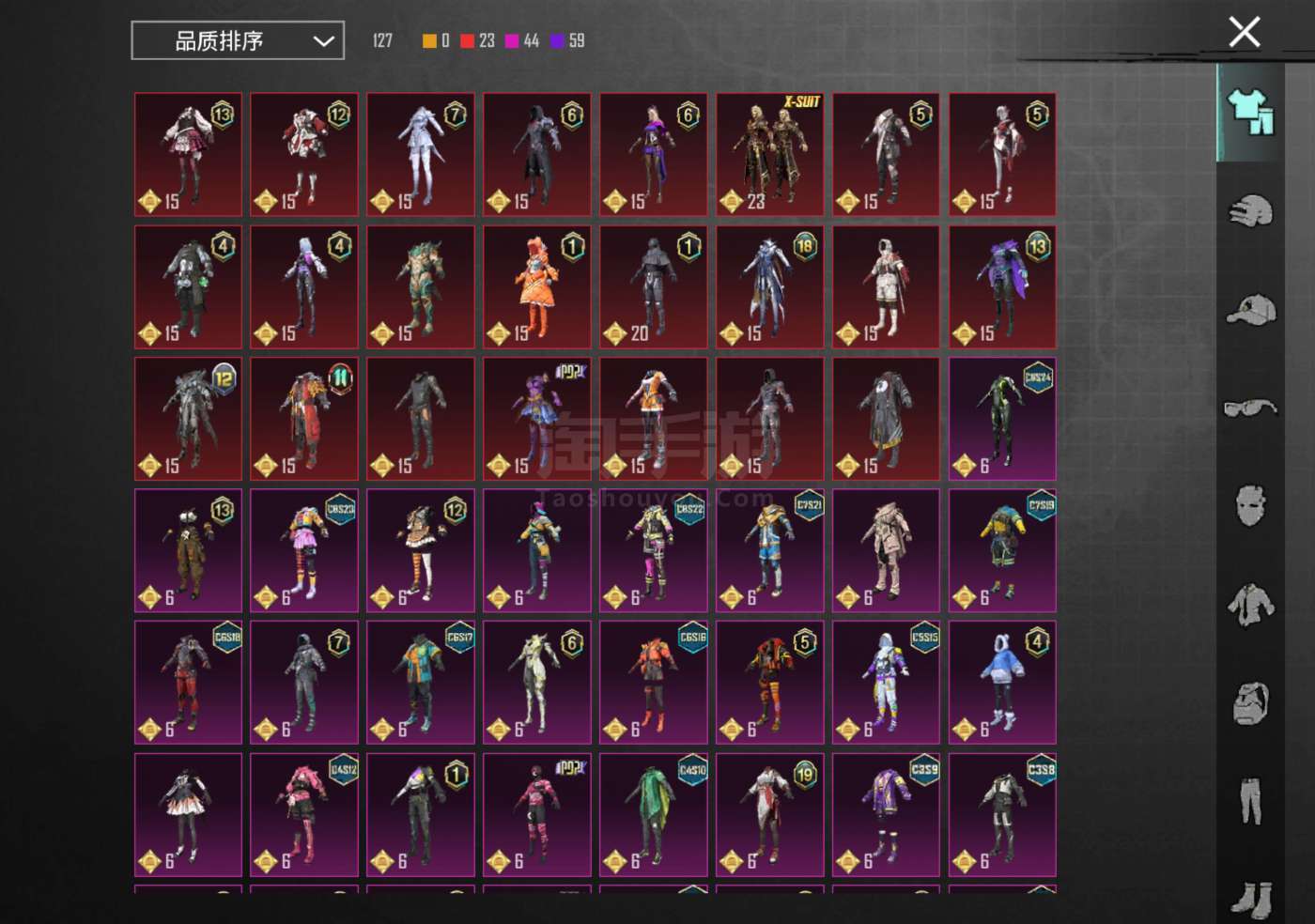Choose the striped-stocking outfit with badge 12
This screenshot has height=924, width=1315.
pos(421,551)
